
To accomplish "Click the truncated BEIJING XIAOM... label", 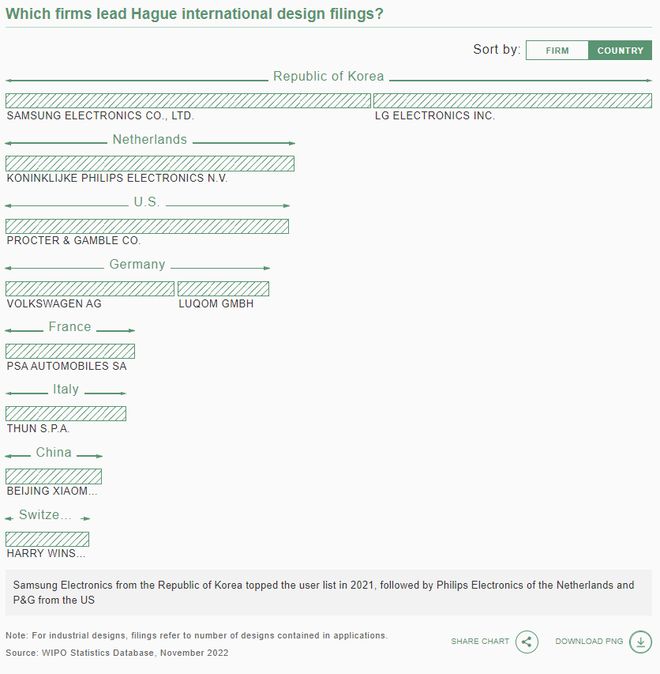I will [x=52, y=491].
